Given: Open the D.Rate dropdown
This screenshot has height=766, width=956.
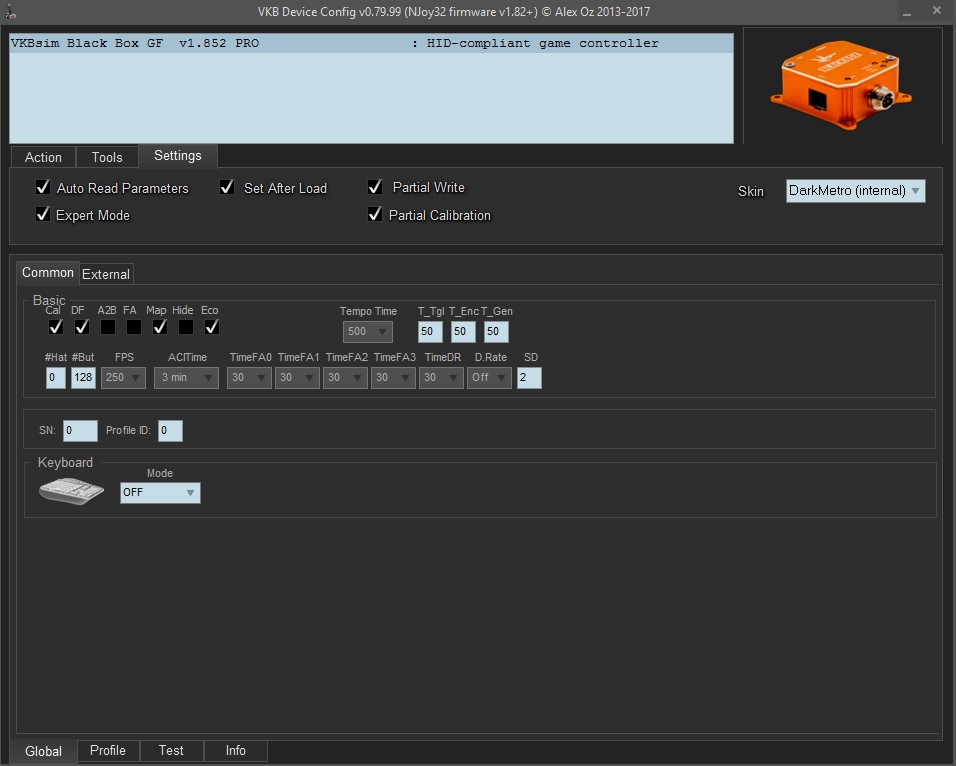Looking at the screenshot, I should (490, 378).
